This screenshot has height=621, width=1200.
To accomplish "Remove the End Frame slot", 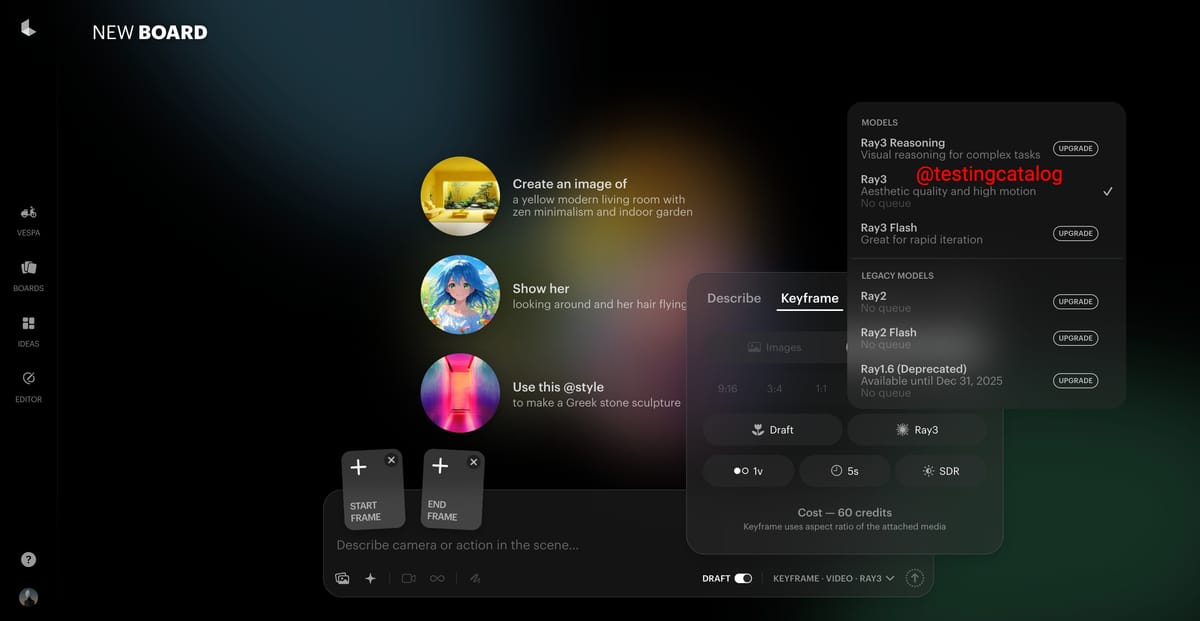I will point(473,462).
